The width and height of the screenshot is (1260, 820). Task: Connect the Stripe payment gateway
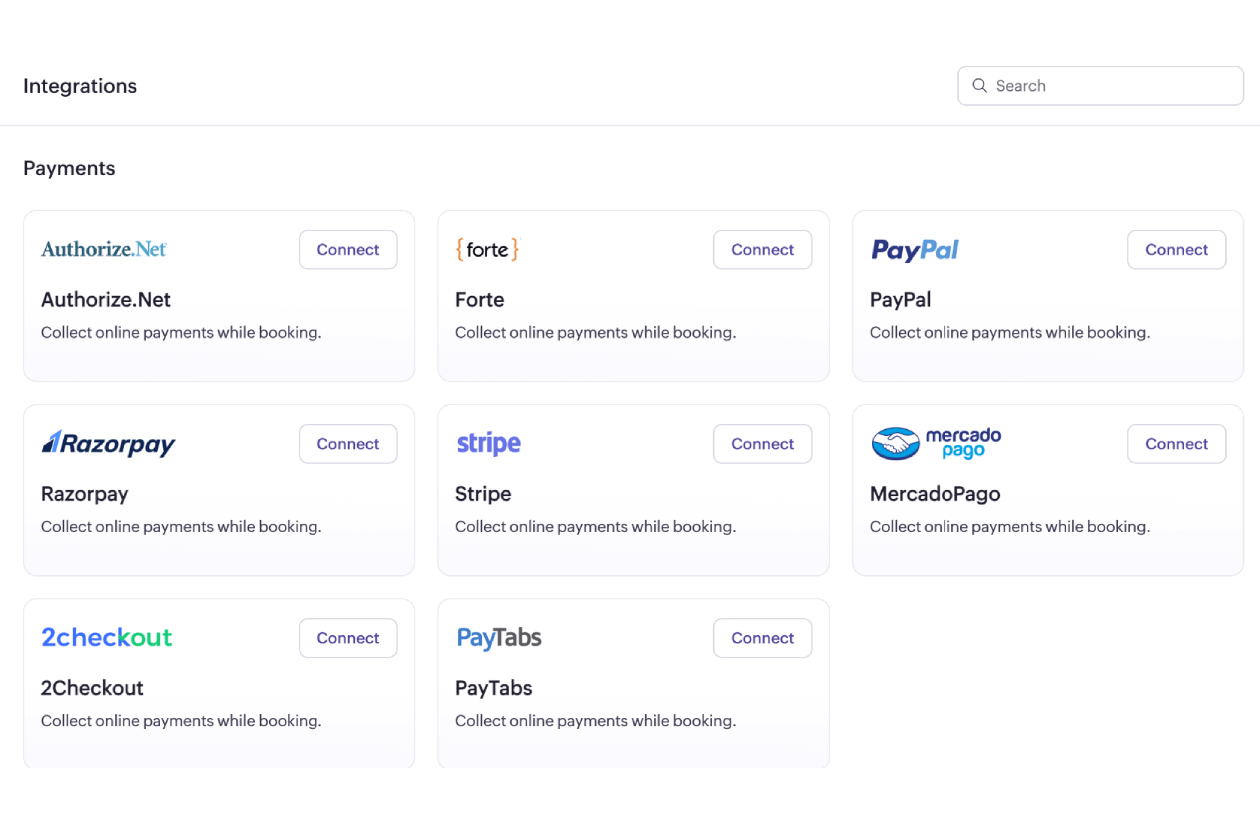[762, 443]
